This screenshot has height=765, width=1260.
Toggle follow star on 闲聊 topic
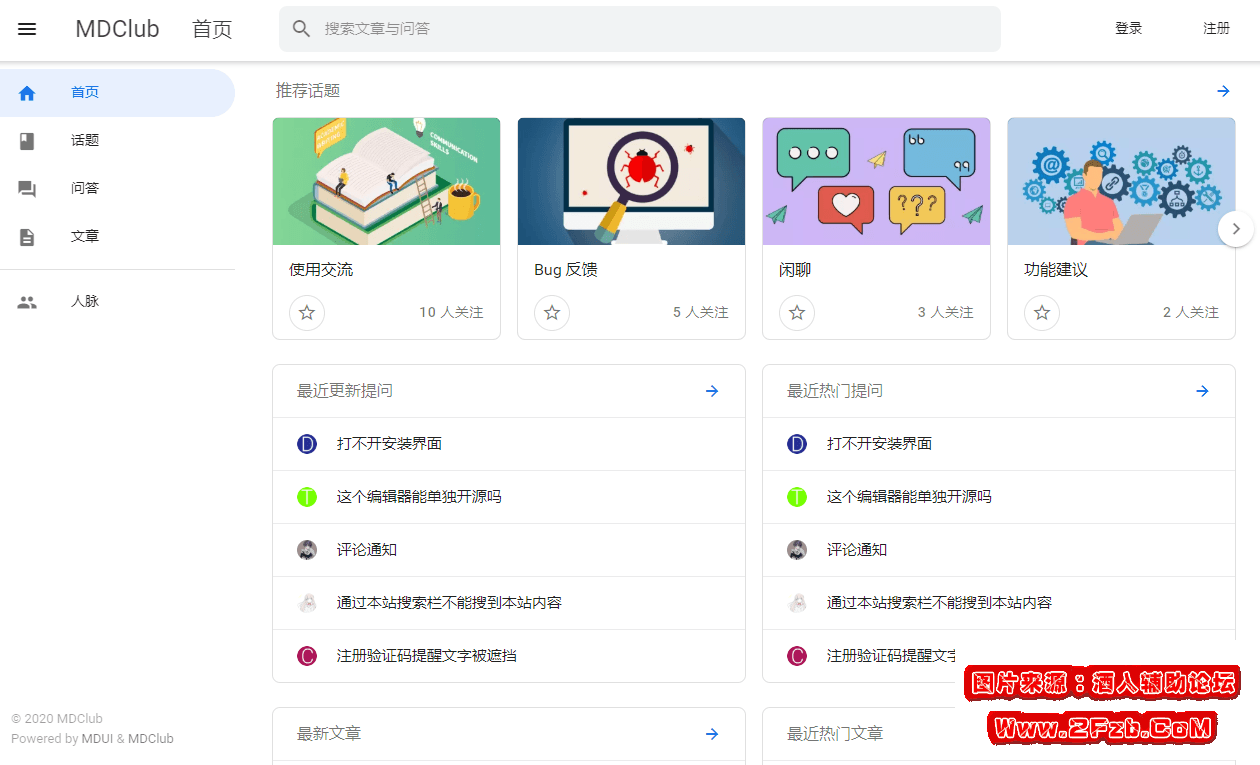point(797,313)
